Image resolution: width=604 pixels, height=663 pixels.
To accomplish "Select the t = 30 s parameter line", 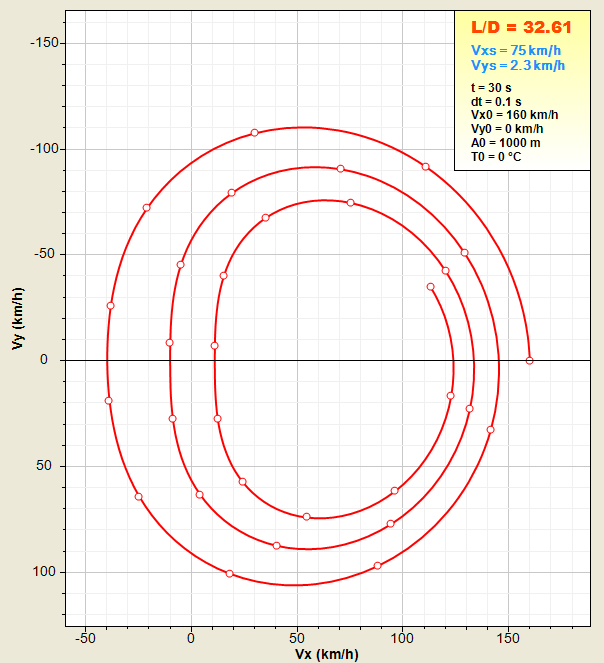I will pyautogui.click(x=491, y=88).
